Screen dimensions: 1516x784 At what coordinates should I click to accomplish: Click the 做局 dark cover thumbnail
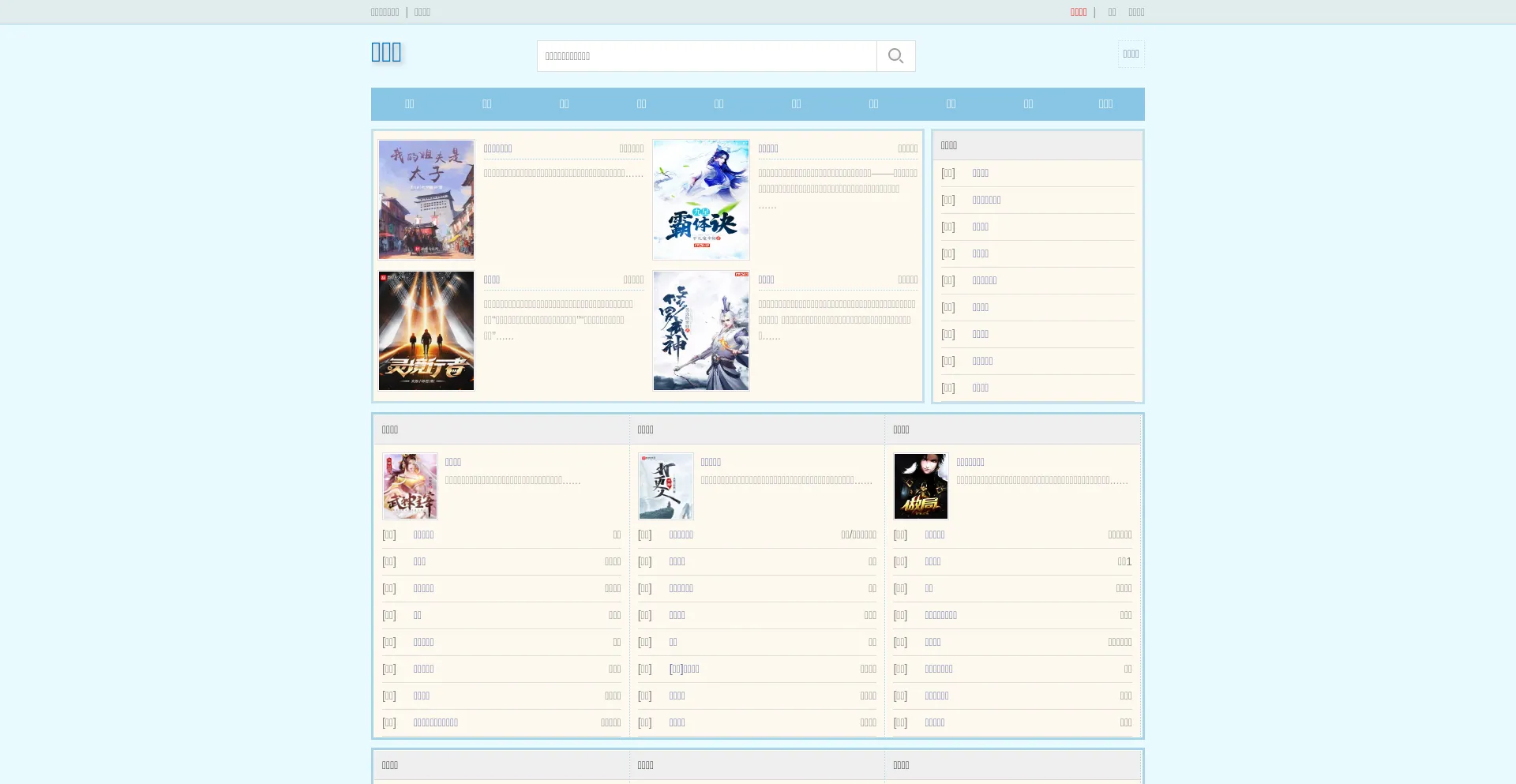[921, 486]
